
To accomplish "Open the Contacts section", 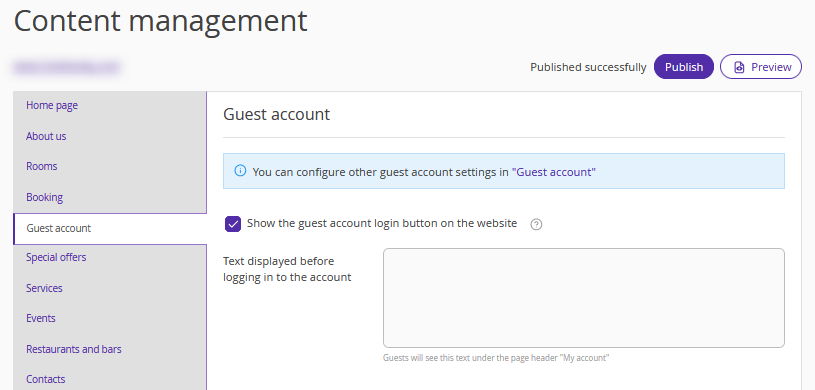I will pos(46,379).
